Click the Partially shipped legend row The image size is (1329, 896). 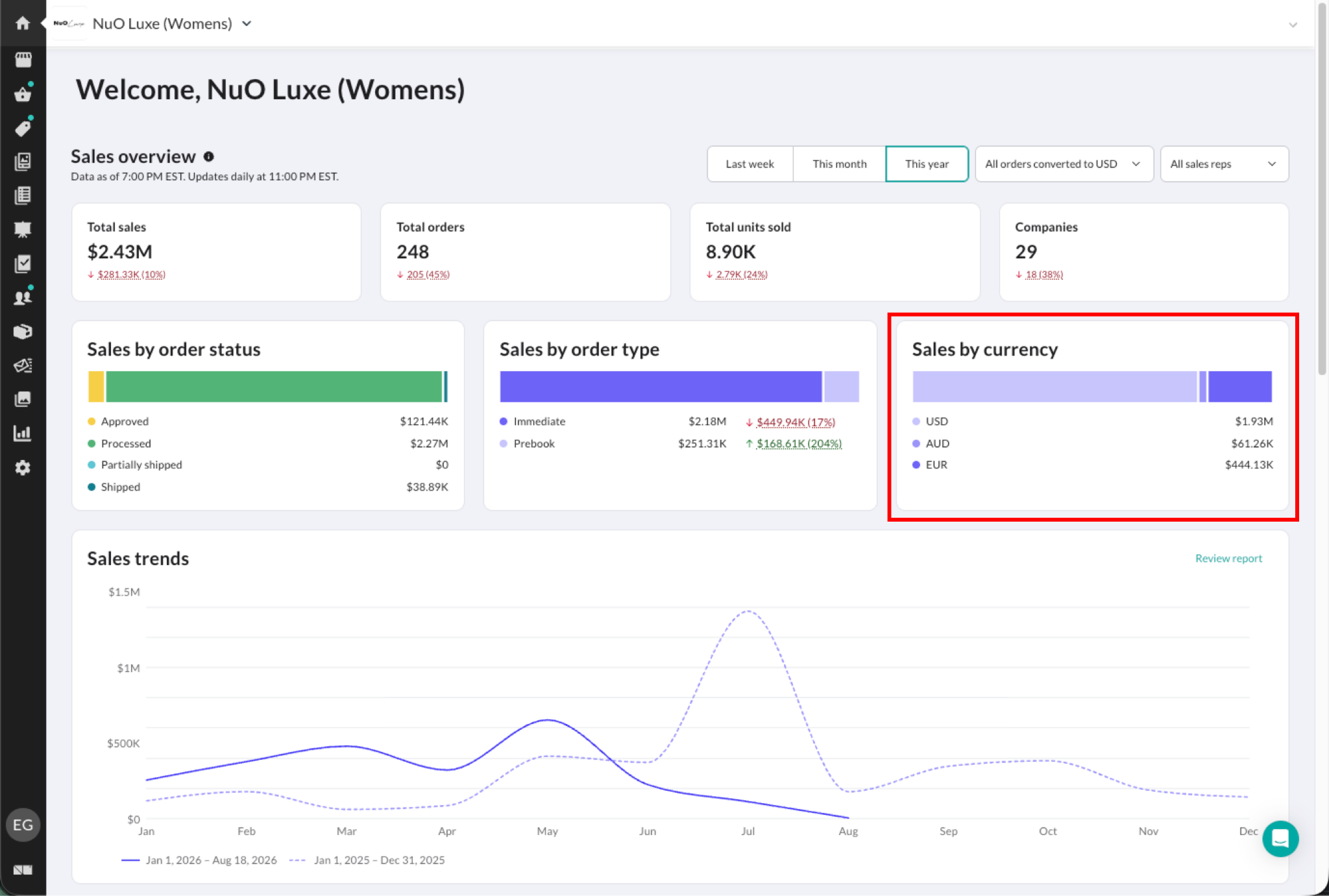(268, 465)
